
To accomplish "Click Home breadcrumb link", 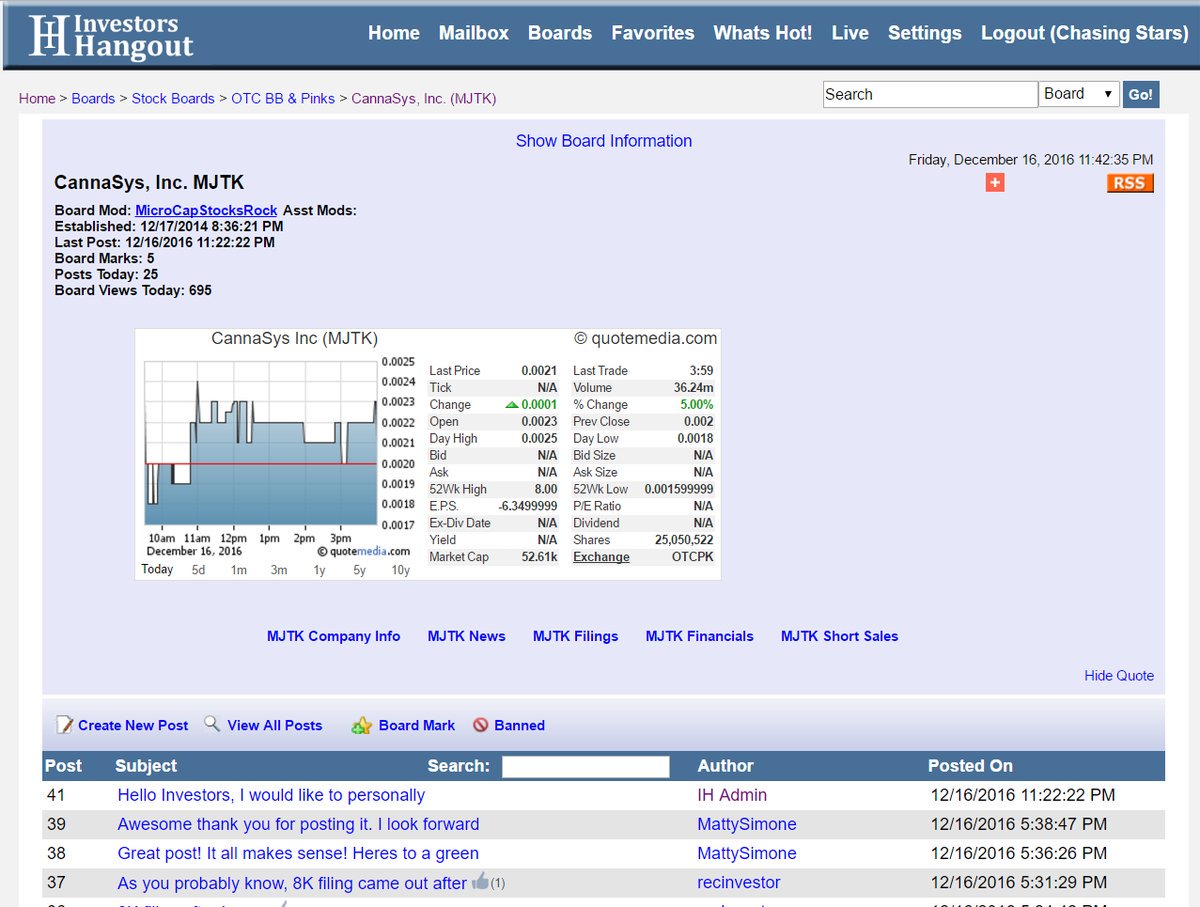I will click(37, 98).
